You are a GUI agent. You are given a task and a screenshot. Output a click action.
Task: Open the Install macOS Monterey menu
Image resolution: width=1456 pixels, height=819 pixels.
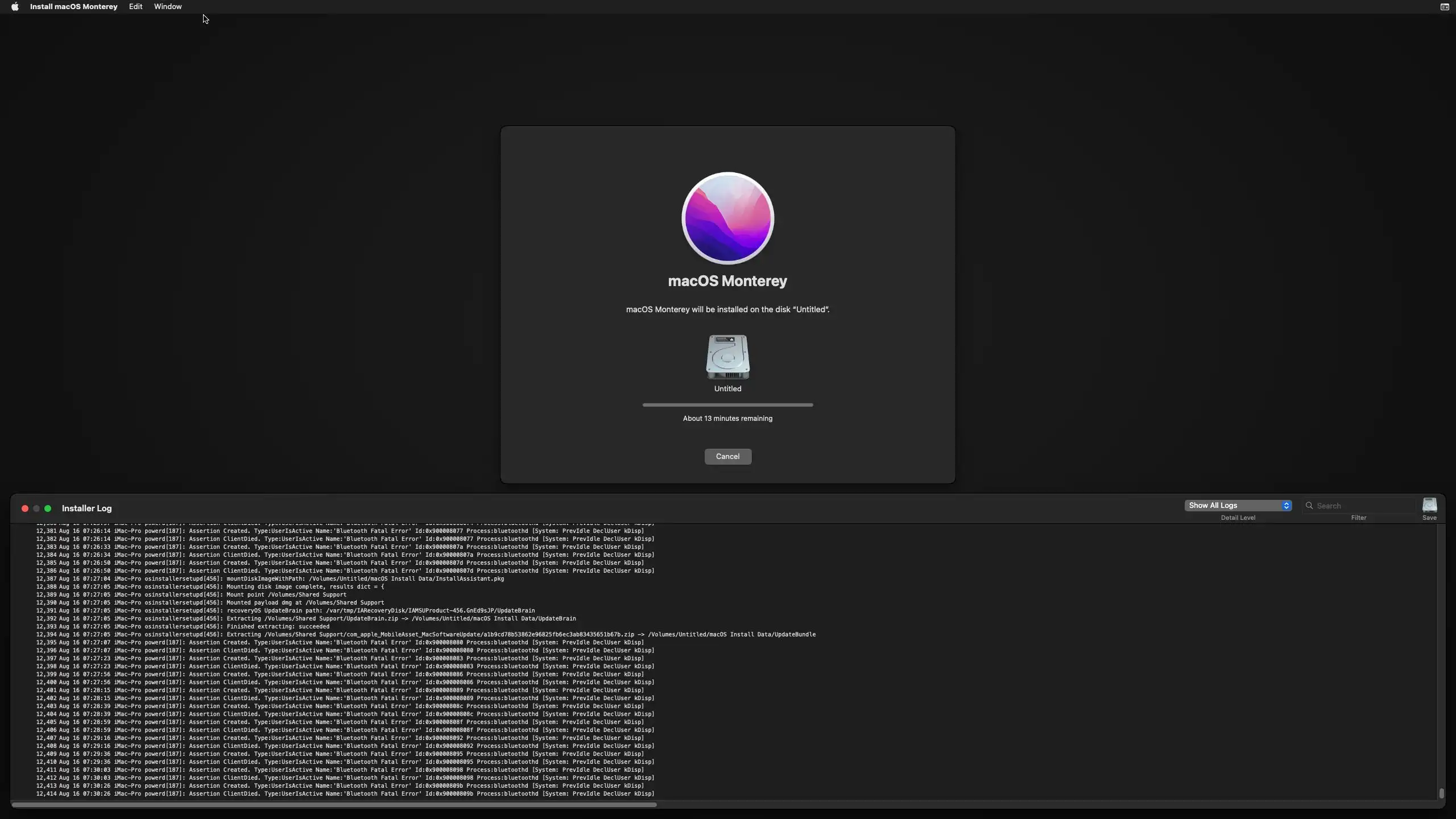coord(73,7)
